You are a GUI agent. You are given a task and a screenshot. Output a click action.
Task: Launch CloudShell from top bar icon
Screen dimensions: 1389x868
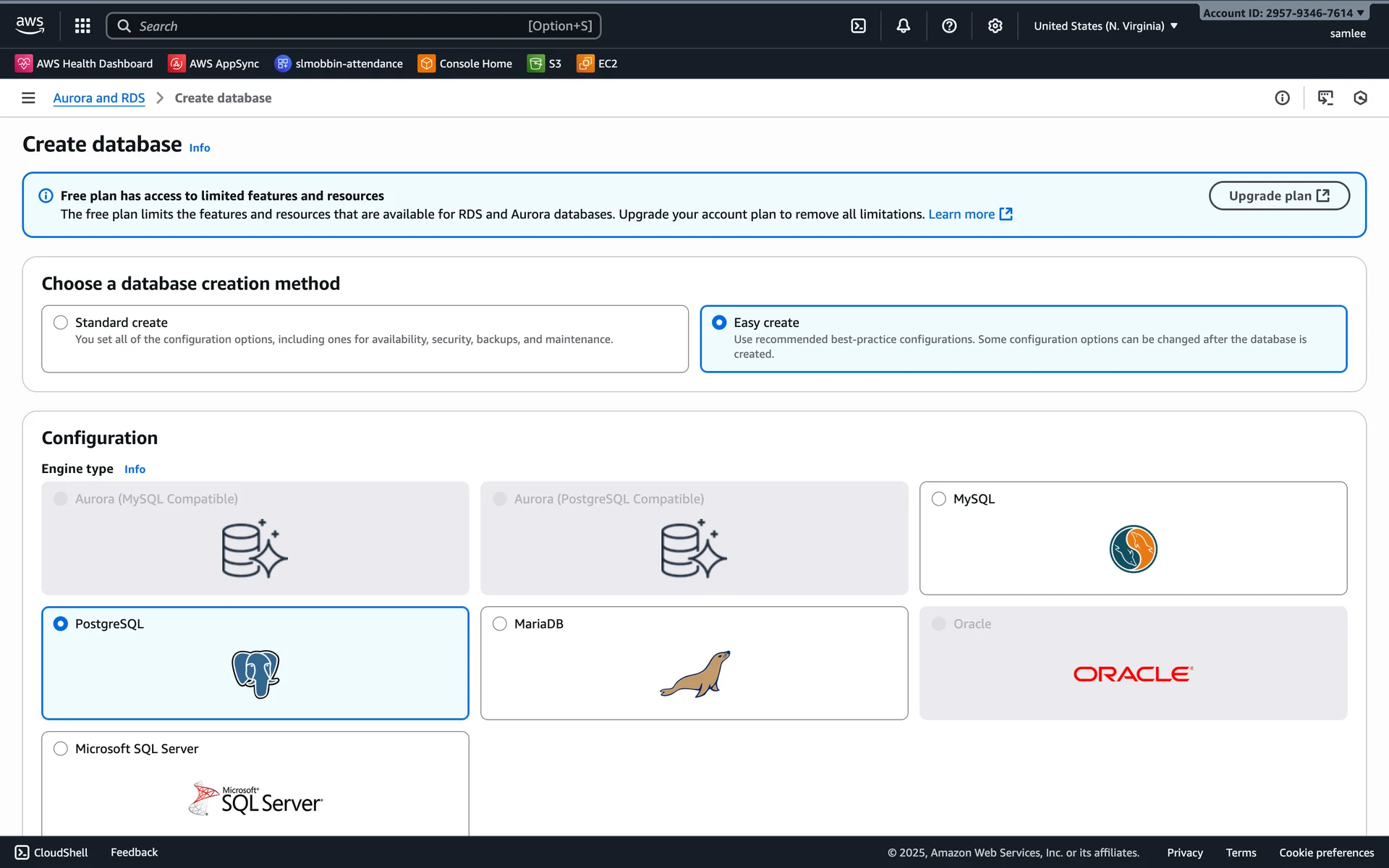[x=858, y=26]
